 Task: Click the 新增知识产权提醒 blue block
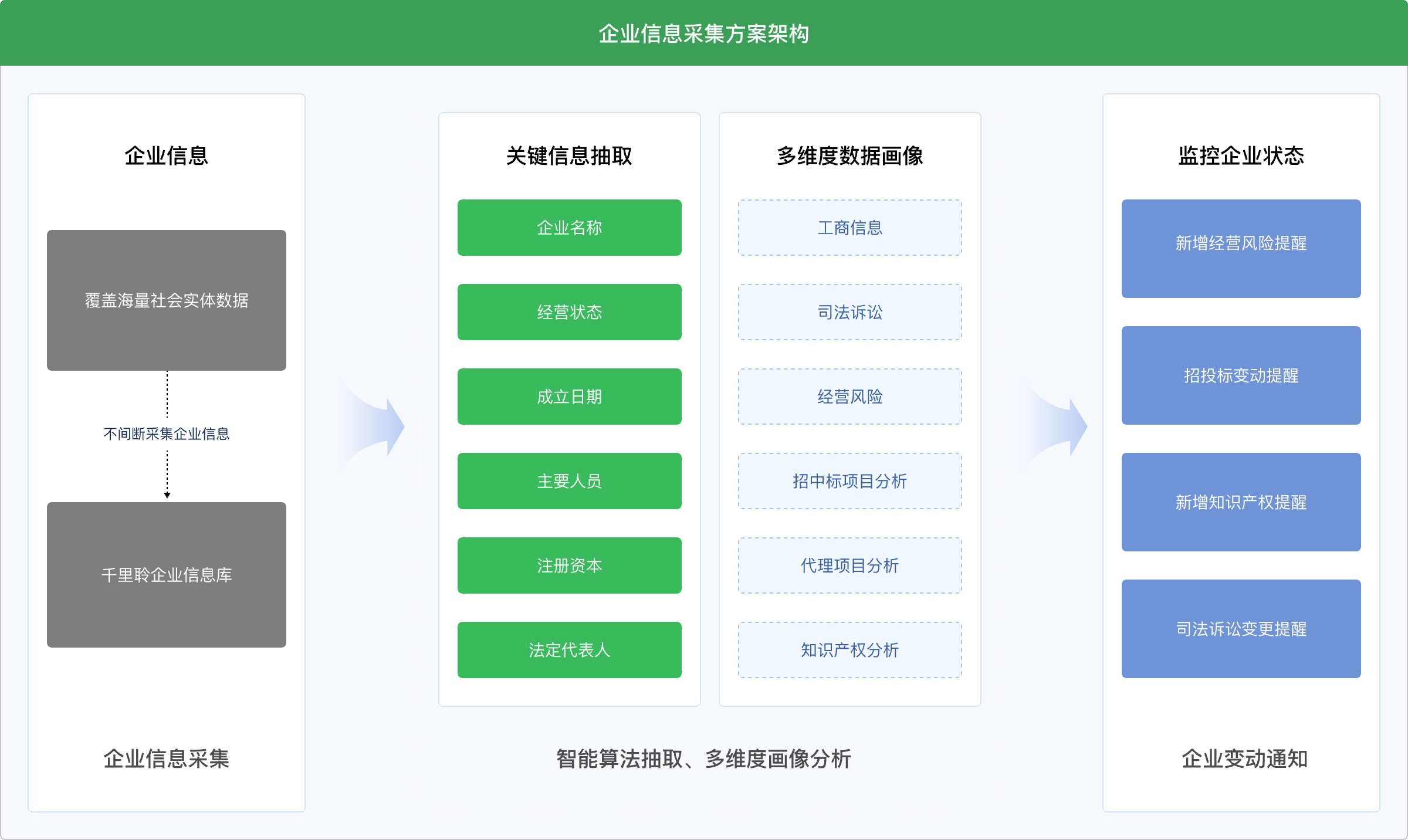click(x=1241, y=502)
